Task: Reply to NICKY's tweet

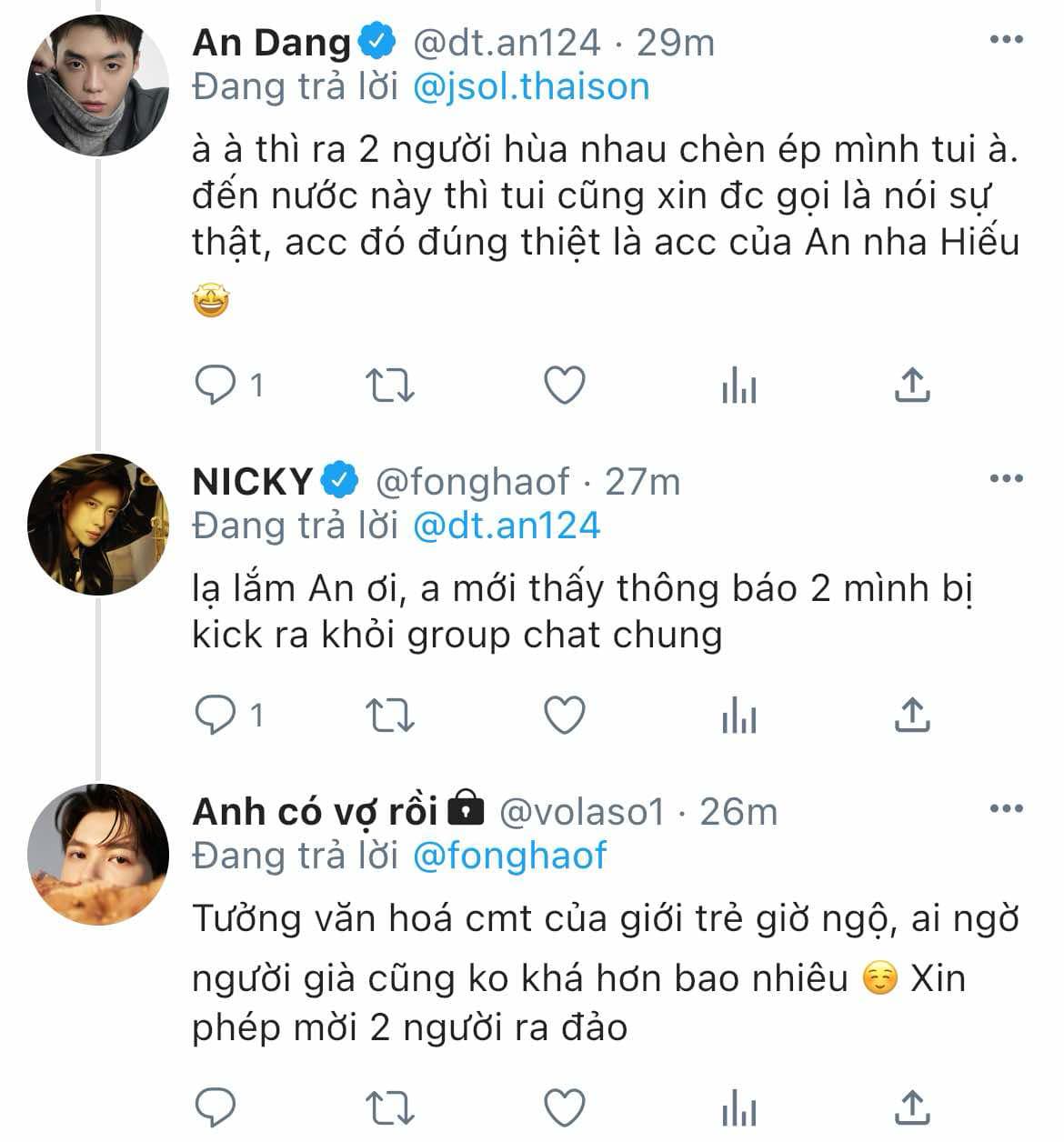Action: (x=229, y=716)
